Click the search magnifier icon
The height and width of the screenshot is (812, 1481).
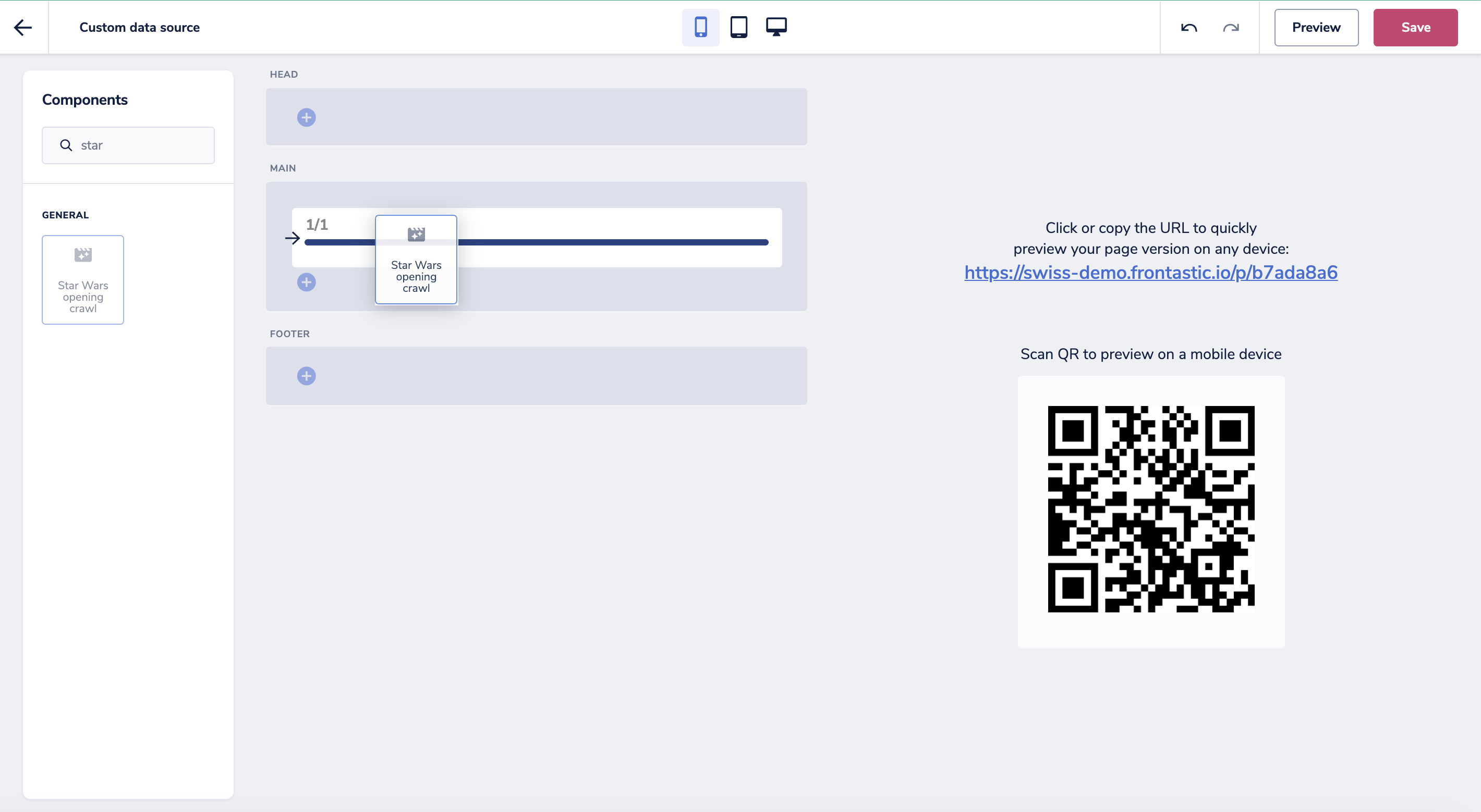tap(66, 145)
